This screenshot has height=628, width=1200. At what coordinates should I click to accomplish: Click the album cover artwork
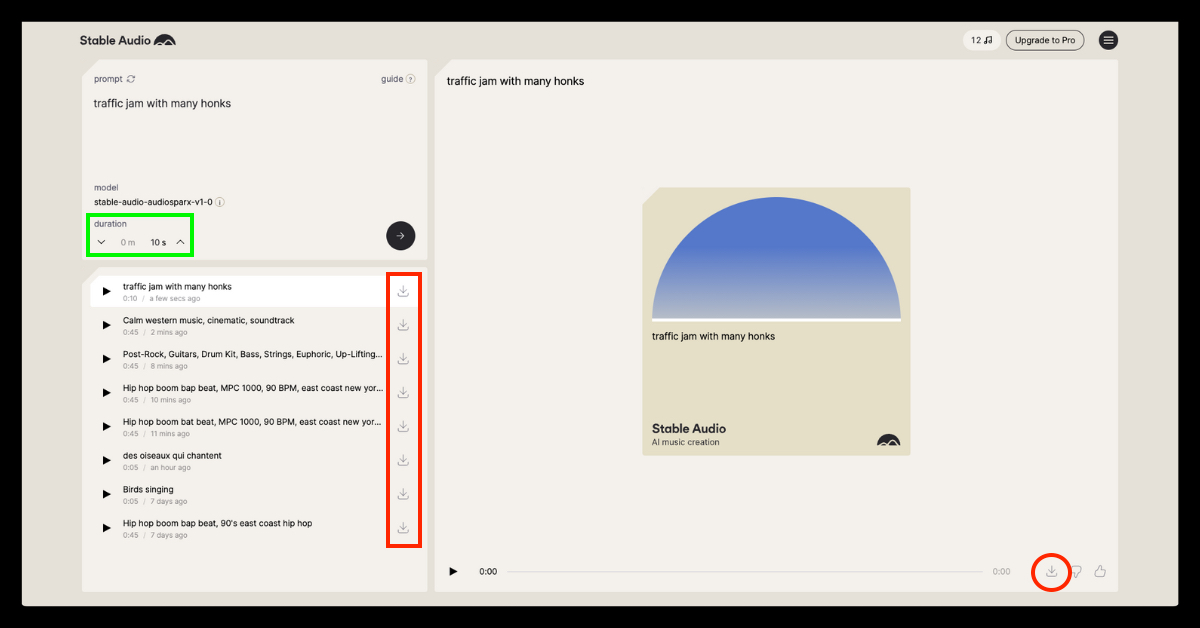click(776, 322)
